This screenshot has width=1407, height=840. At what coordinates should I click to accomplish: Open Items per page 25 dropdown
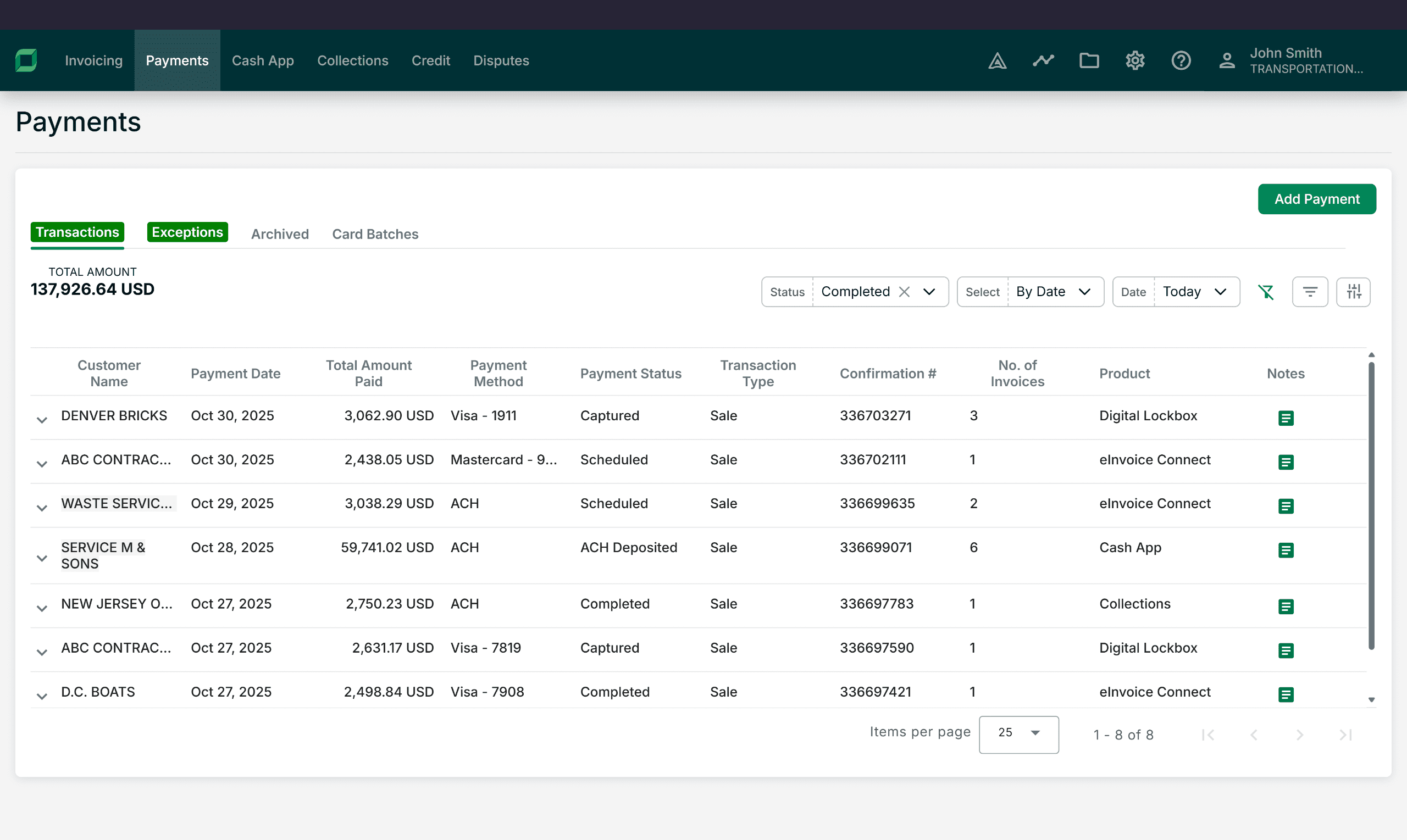[x=1018, y=734]
